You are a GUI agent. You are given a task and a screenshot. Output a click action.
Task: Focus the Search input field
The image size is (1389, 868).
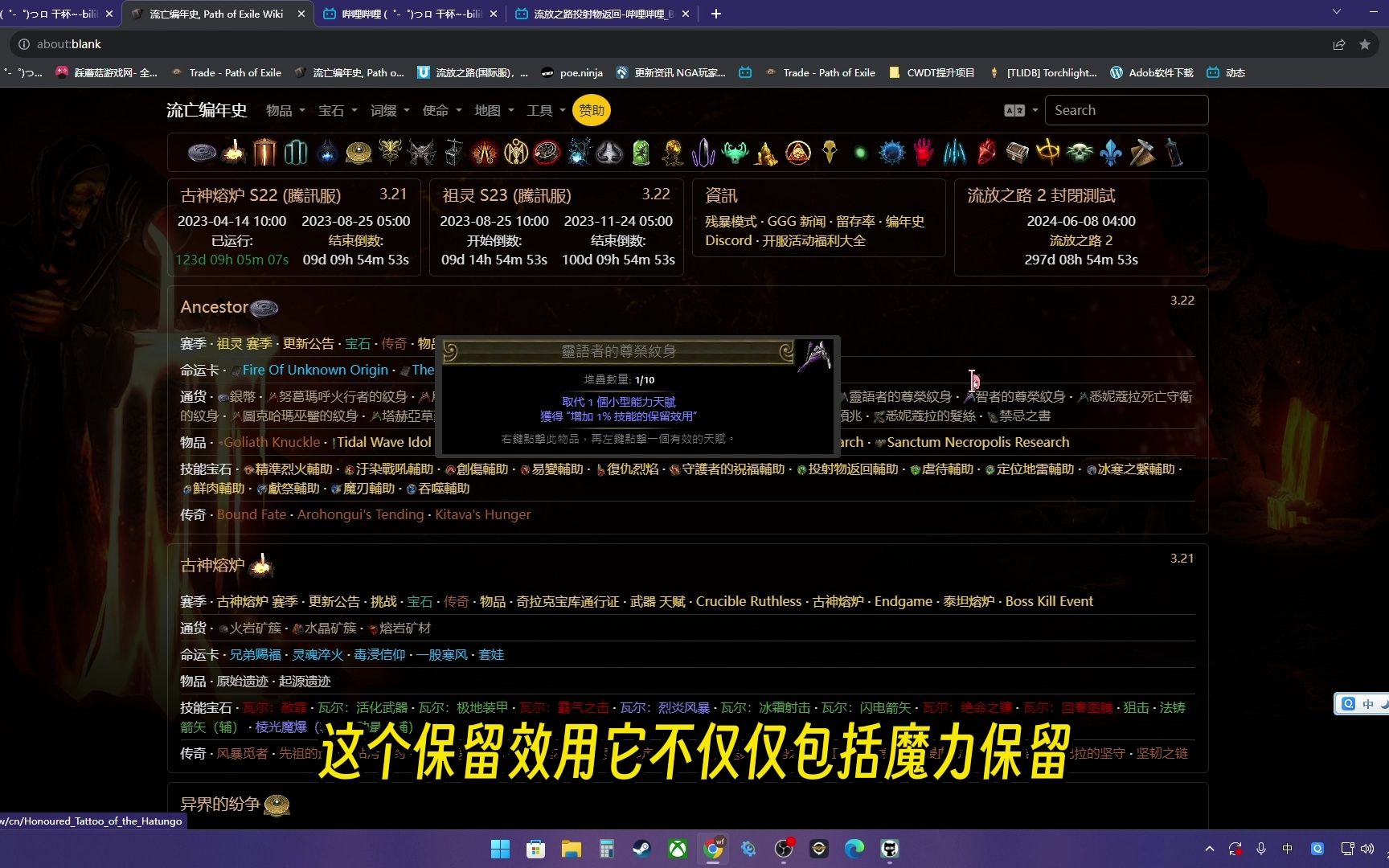click(1126, 110)
